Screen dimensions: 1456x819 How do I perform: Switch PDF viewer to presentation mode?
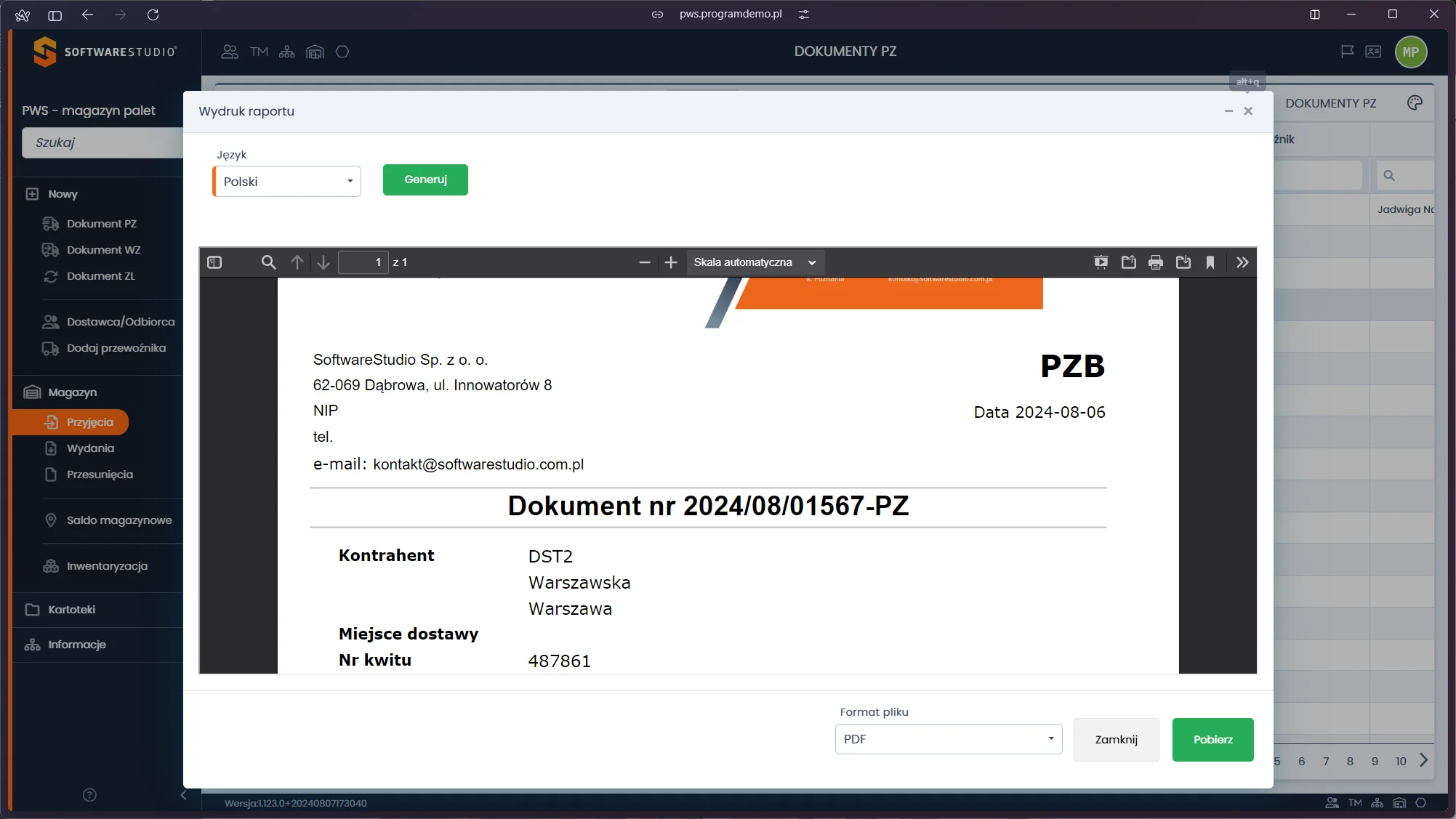1101,262
